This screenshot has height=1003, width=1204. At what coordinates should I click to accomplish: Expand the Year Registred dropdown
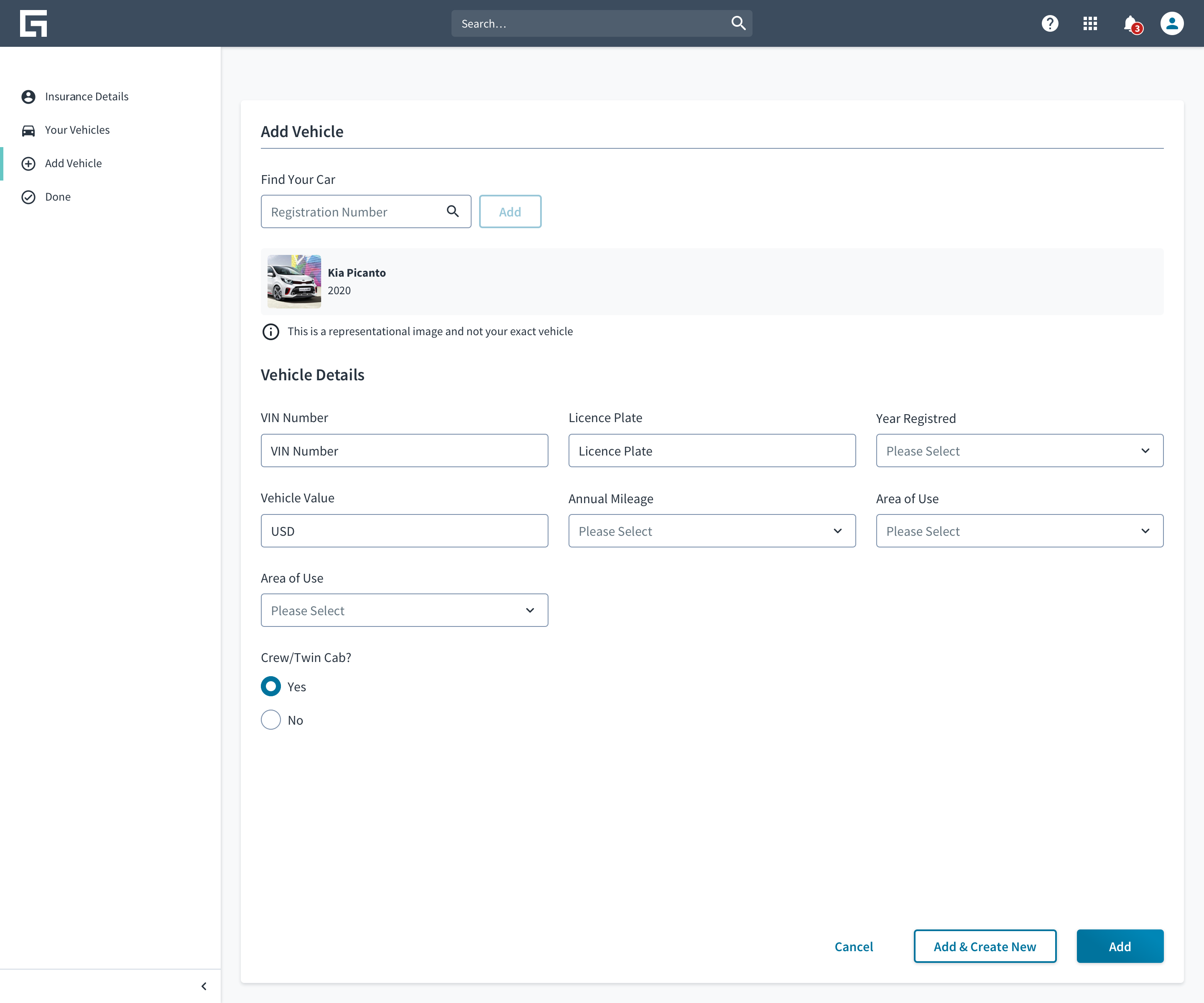point(1019,451)
